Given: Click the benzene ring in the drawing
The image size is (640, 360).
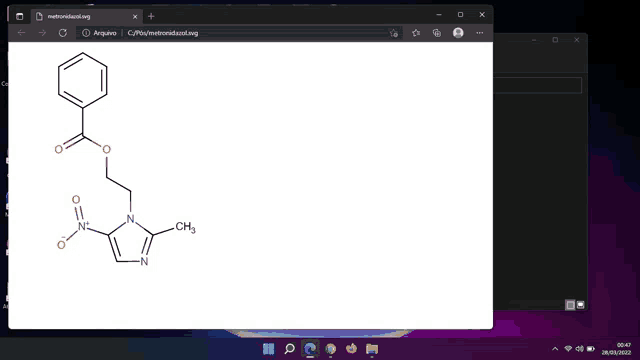Looking at the screenshot, I should [x=83, y=80].
